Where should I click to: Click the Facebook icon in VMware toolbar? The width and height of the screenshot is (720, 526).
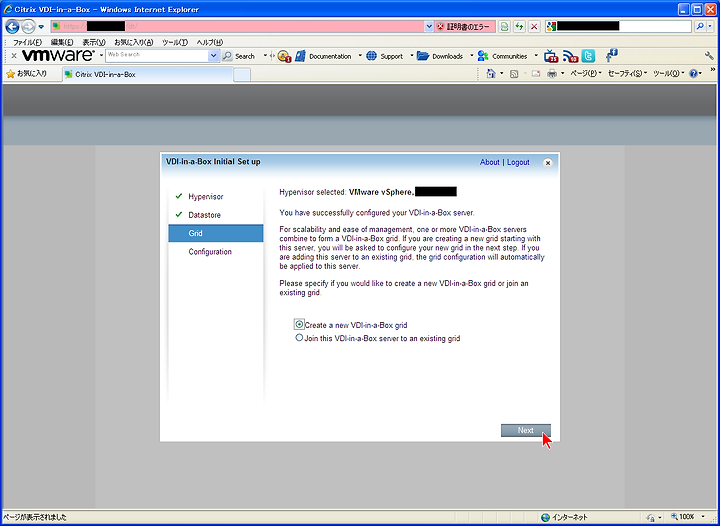(611, 56)
